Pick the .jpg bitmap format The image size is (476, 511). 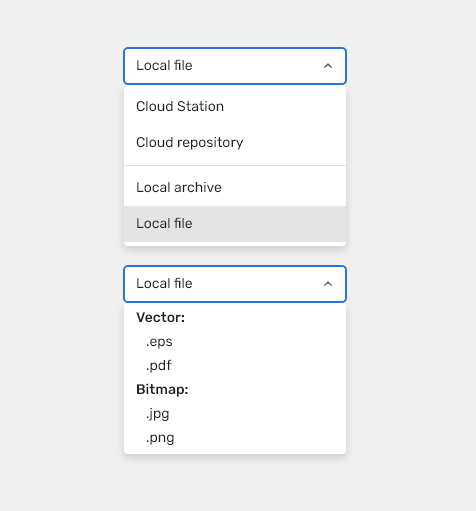point(235,414)
